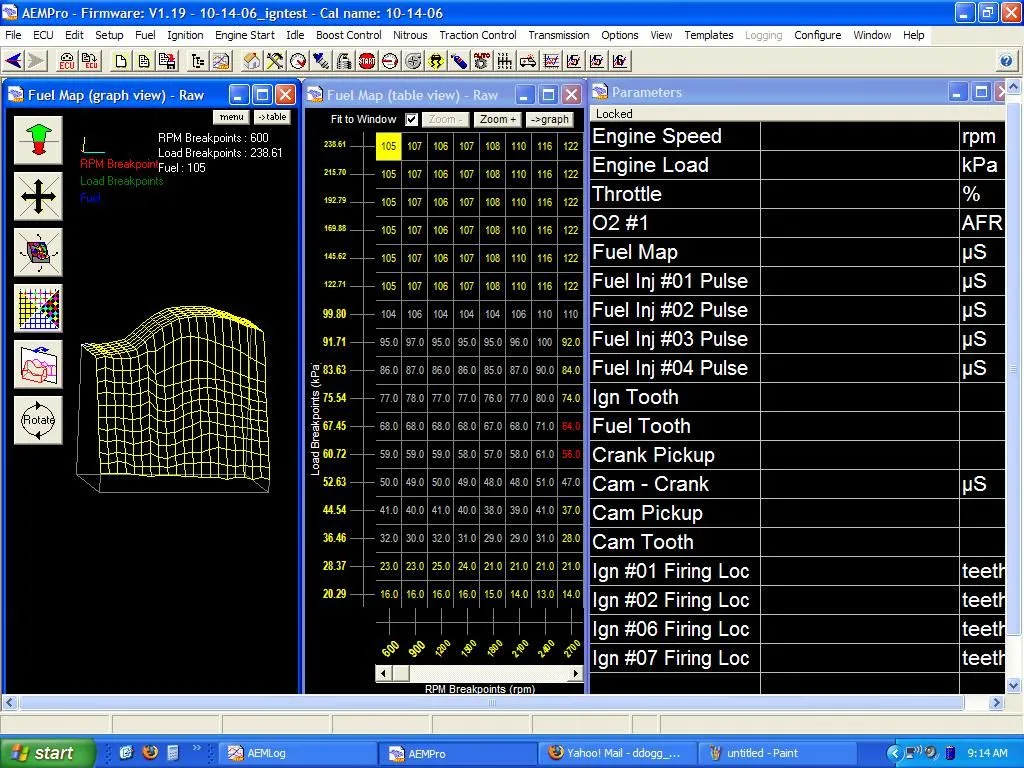Open the Boost Control menu

click(348, 35)
